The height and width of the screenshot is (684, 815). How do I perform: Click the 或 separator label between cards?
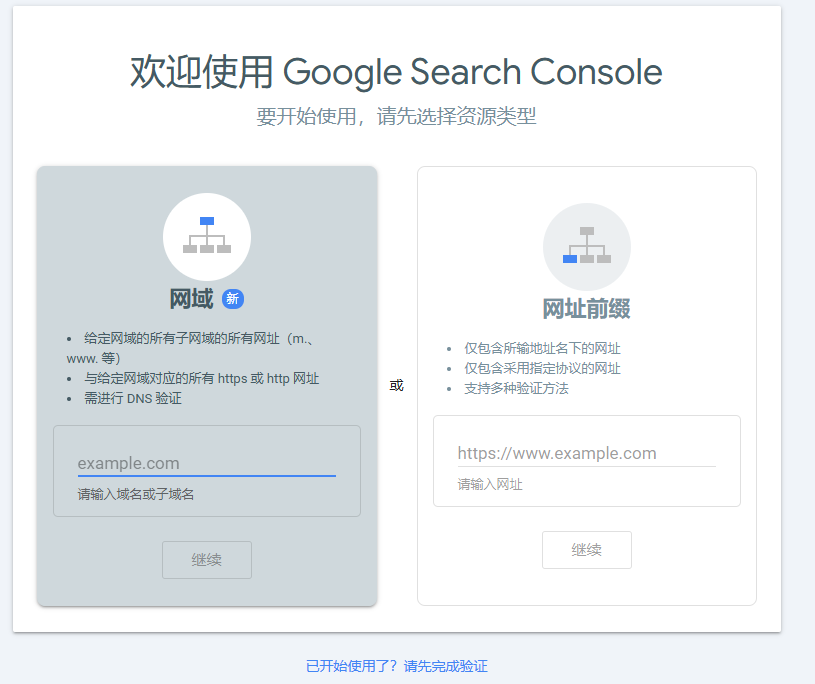[397, 385]
